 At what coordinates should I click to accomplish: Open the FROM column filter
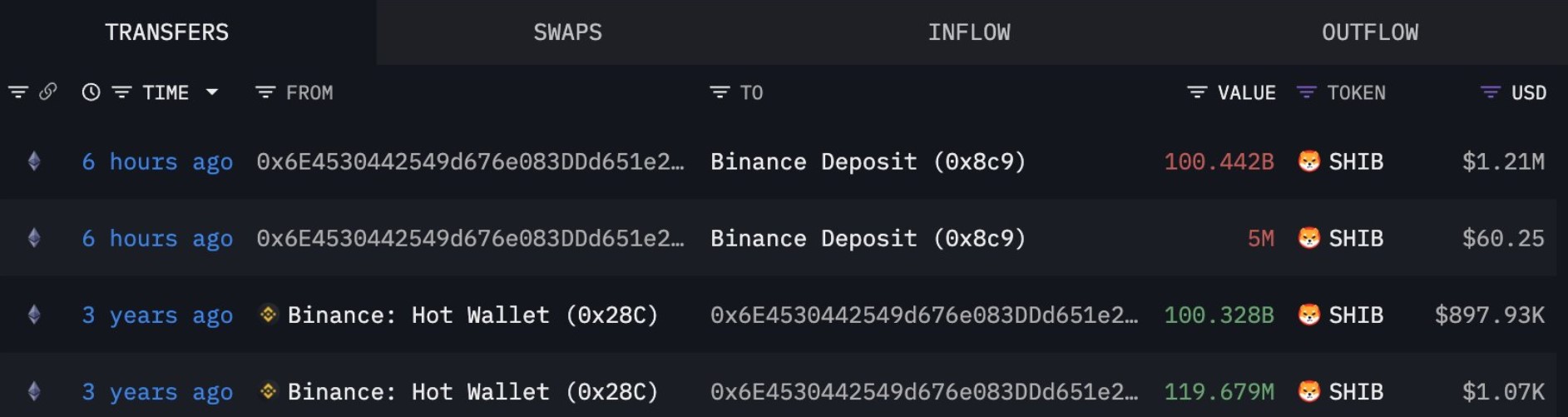pyautogui.click(x=265, y=92)
